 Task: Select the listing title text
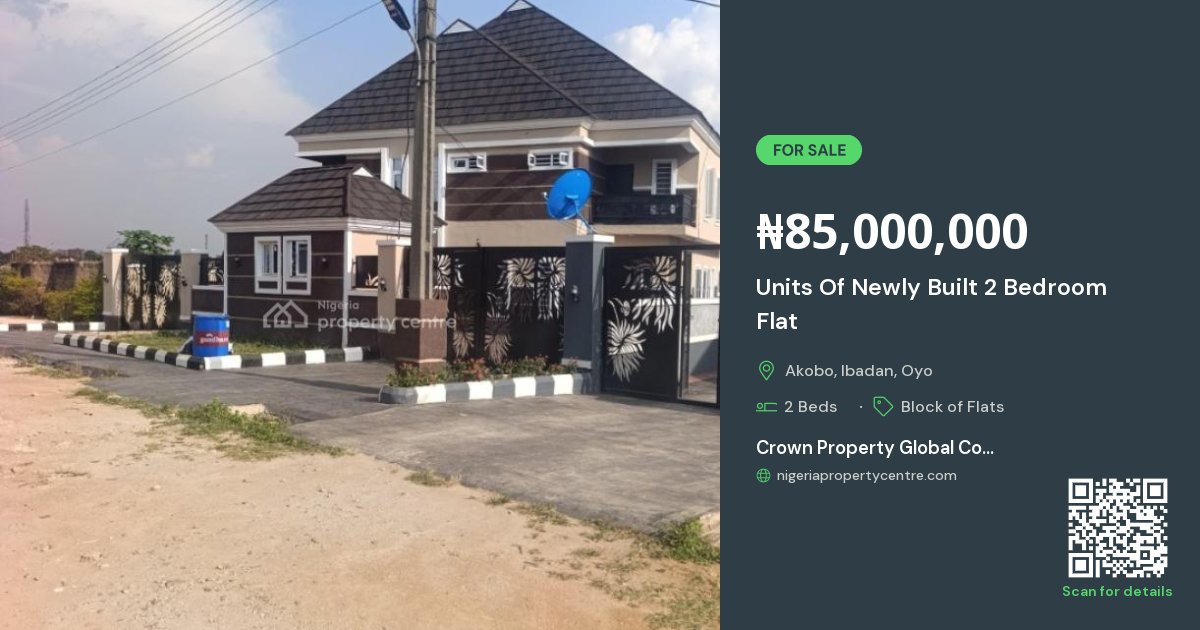point(931,304)
